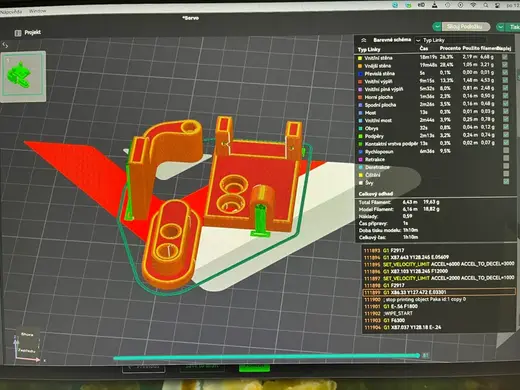Enable Rychloposun travel line display
520x390 pixels.
pyautogui.click(x=506, y=150)
